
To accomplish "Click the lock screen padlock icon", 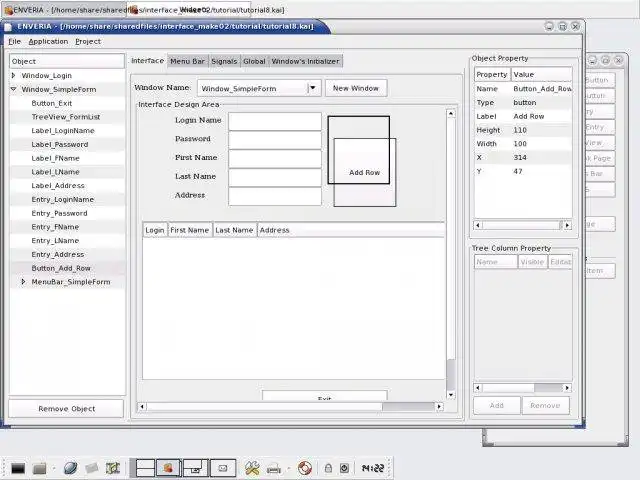I will (328, 468).
